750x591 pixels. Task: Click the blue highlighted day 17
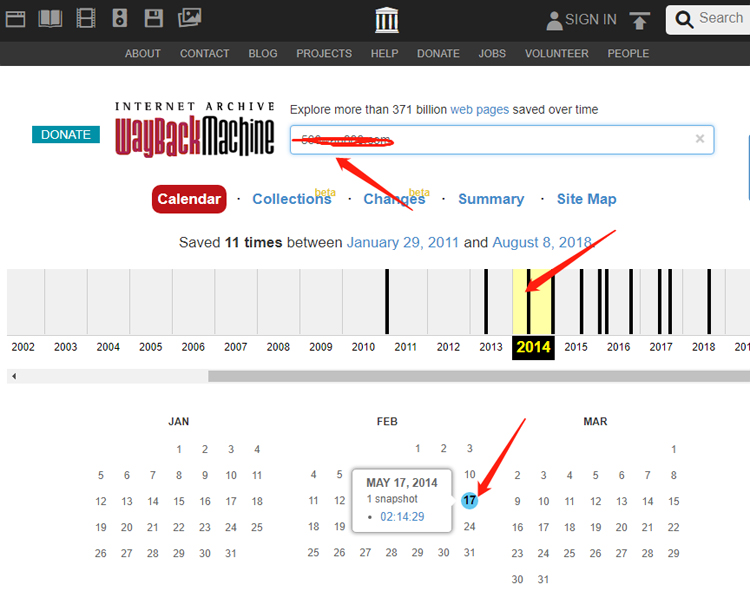tap(469, 501)
